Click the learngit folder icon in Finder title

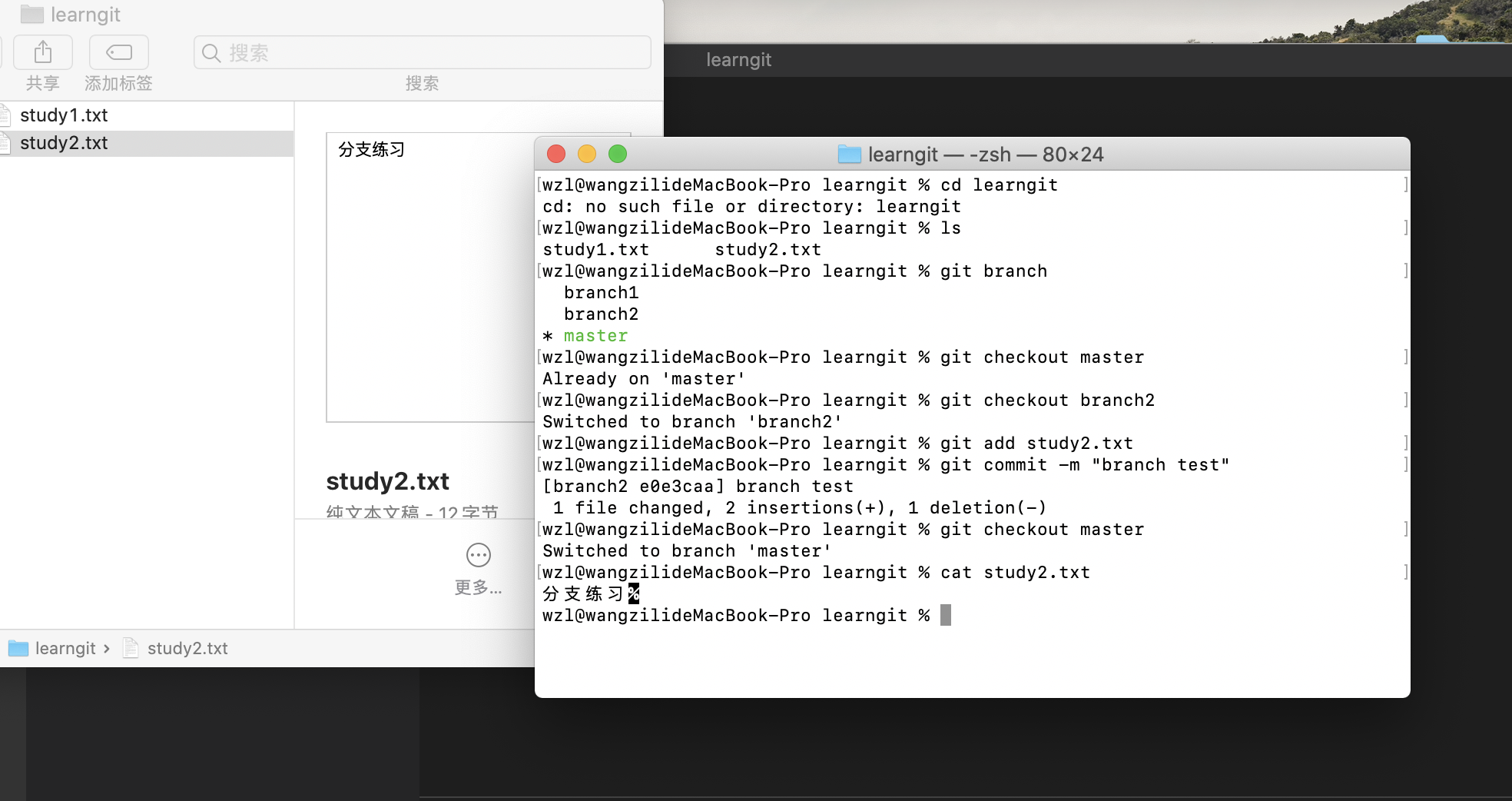point(31,15)
